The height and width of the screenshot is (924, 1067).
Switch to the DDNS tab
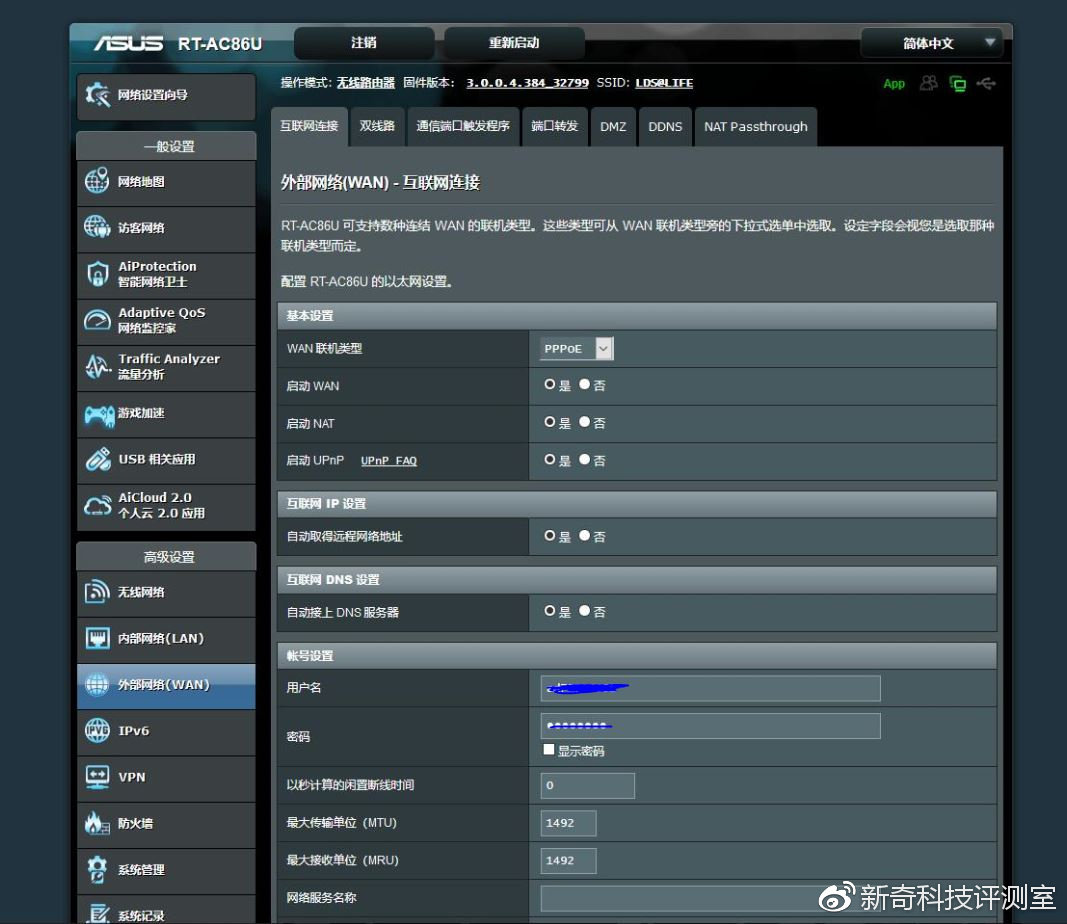tap(665, 126)
